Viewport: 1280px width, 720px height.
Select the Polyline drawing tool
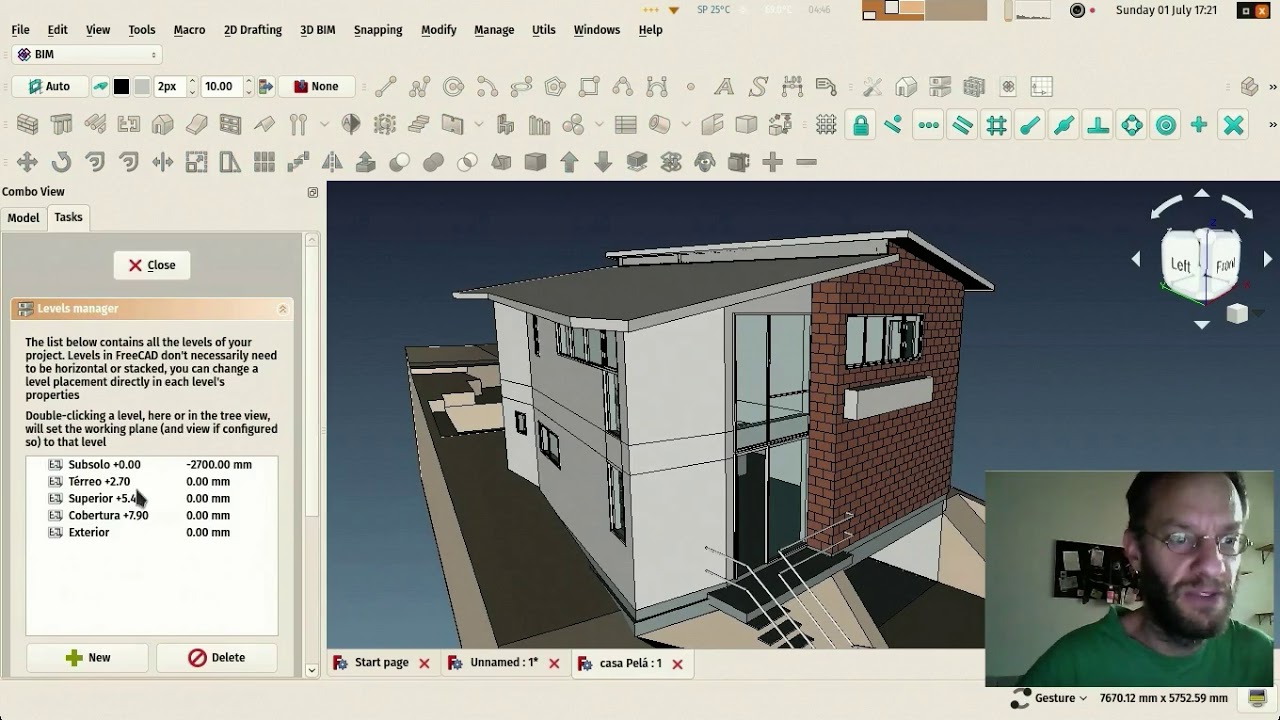point(419,87)
